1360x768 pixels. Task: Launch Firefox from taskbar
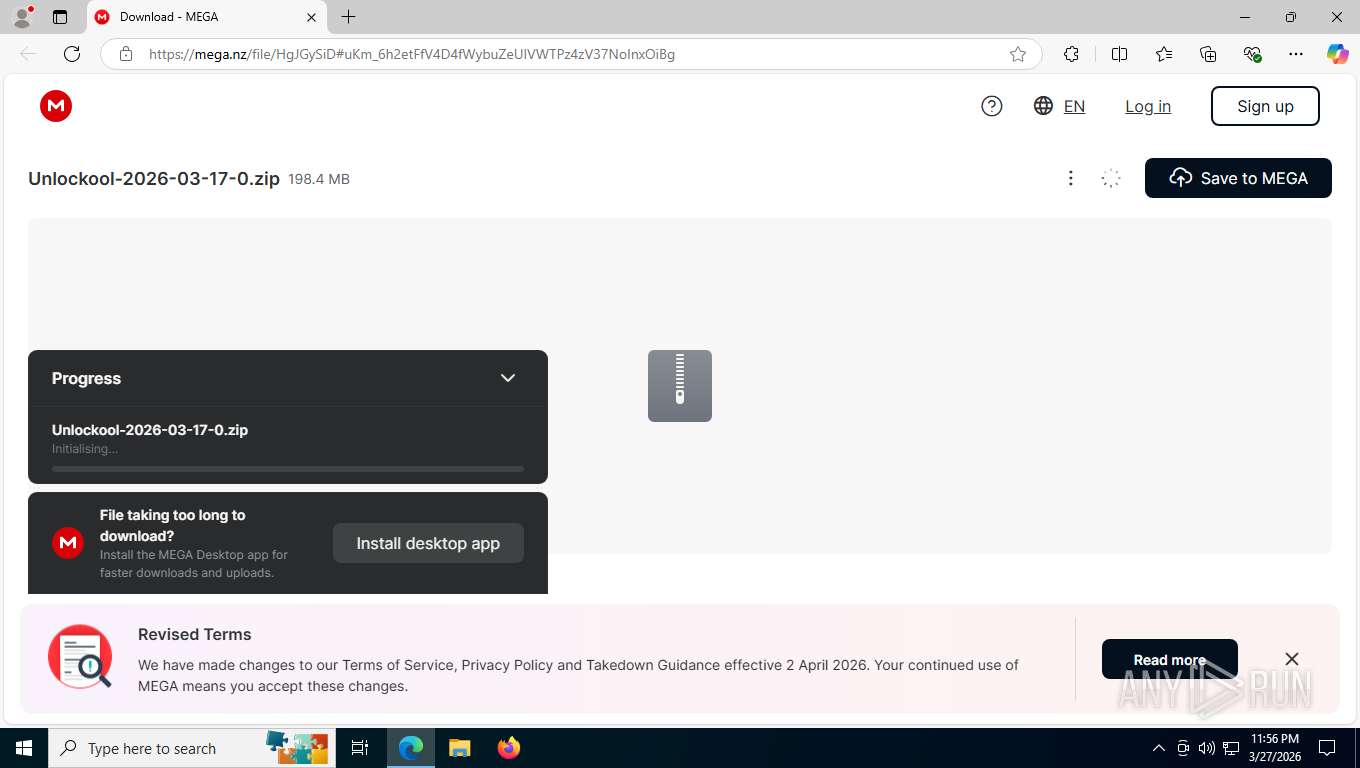509,748
